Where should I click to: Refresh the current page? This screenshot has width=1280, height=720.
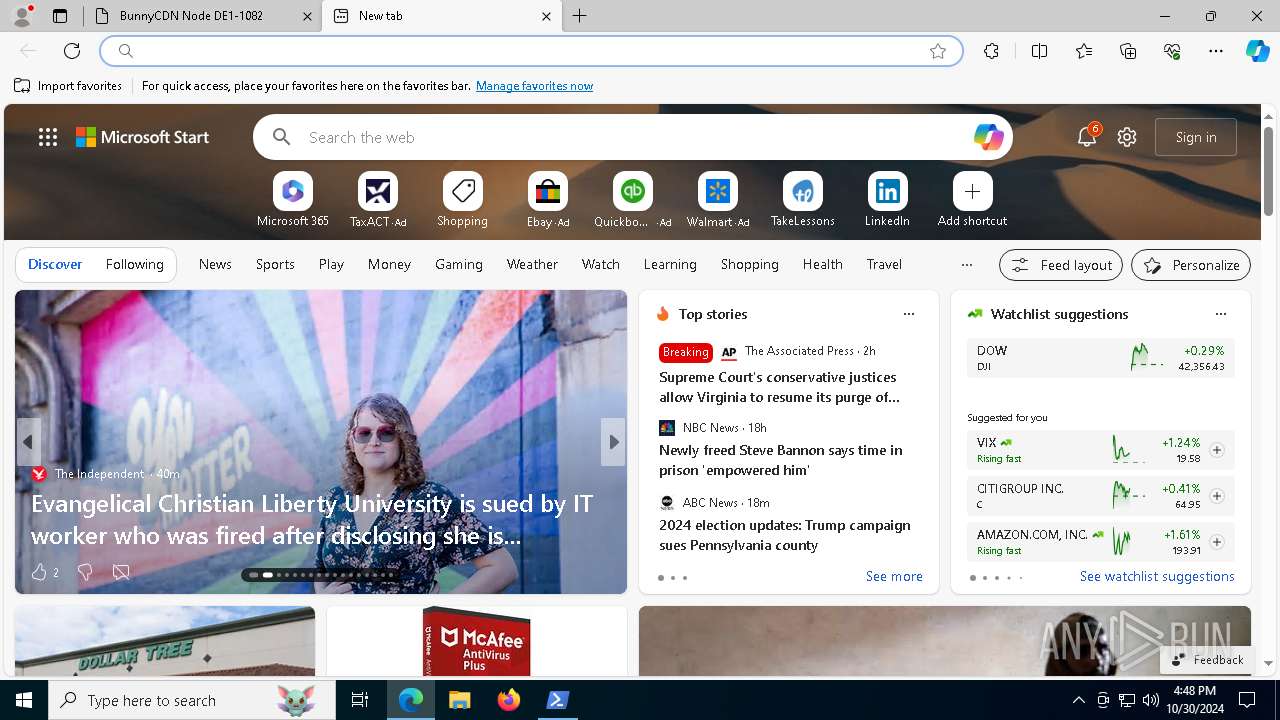(x=72, y=51)
